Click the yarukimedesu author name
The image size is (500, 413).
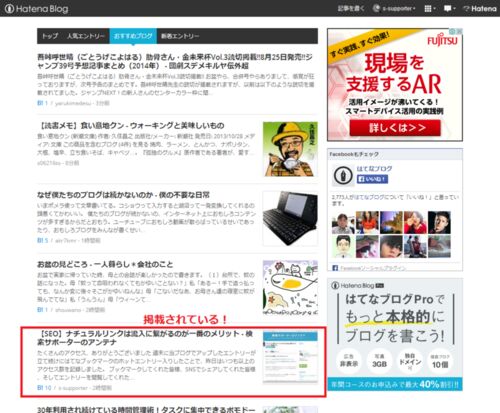[73, 103]
